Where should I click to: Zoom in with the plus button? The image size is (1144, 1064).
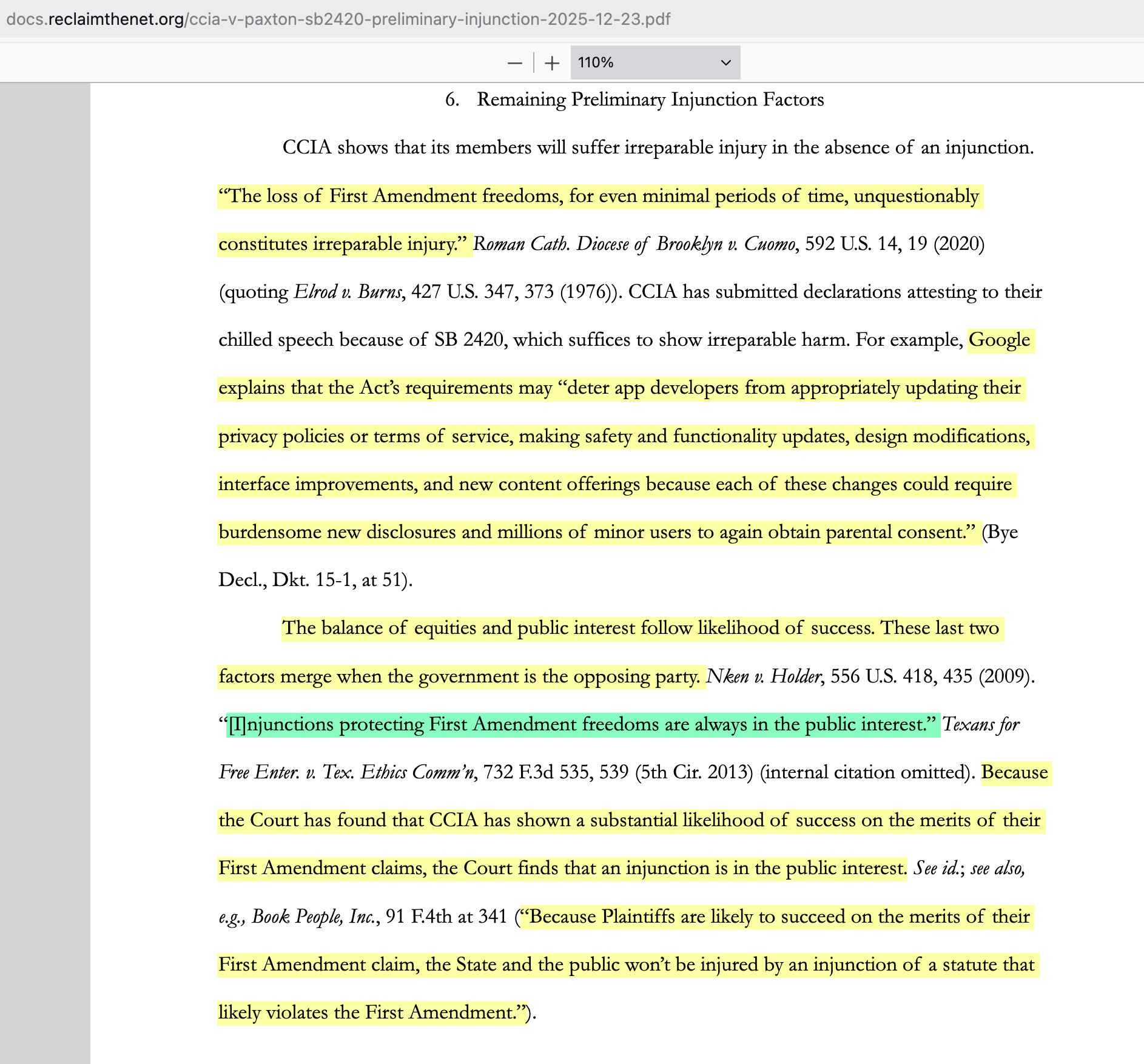(x=552, y=62)
